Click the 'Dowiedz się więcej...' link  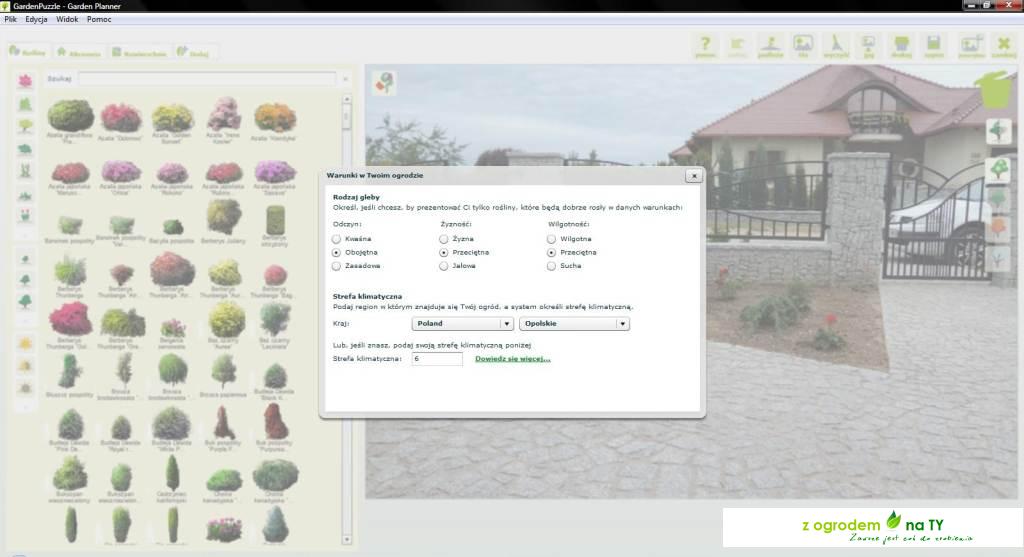[x=512, y=359]
